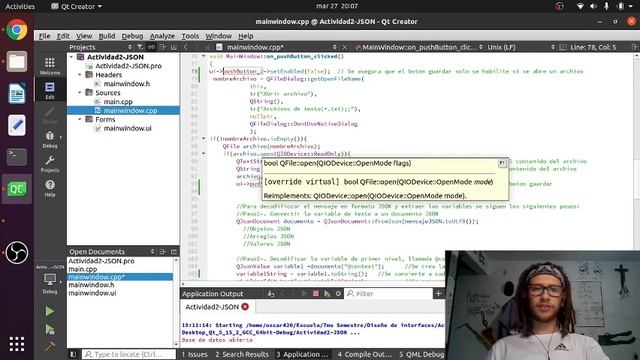Screen dimensions: 640x360
Task: Open kit selector monitor icon
Action: pyautogui.click(x=50, y=283)
